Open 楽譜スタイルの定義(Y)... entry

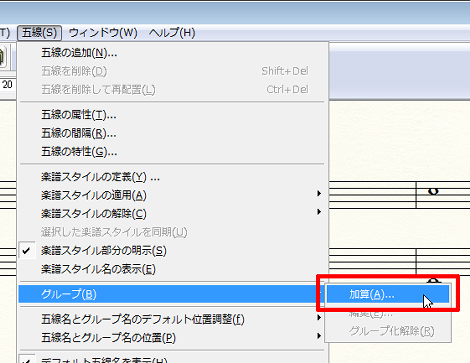pyautogui.click(x=173, y=177)
